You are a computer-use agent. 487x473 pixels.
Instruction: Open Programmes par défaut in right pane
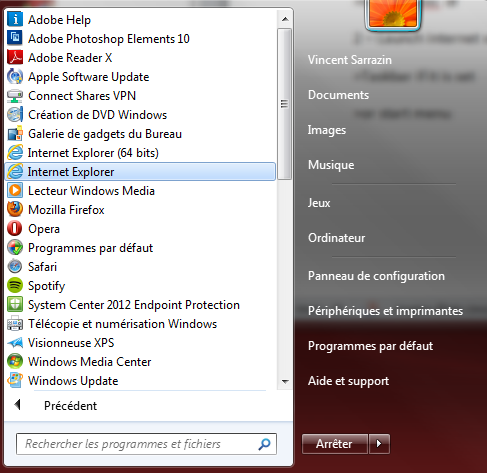pyautogui.click(x=370, y=346)
